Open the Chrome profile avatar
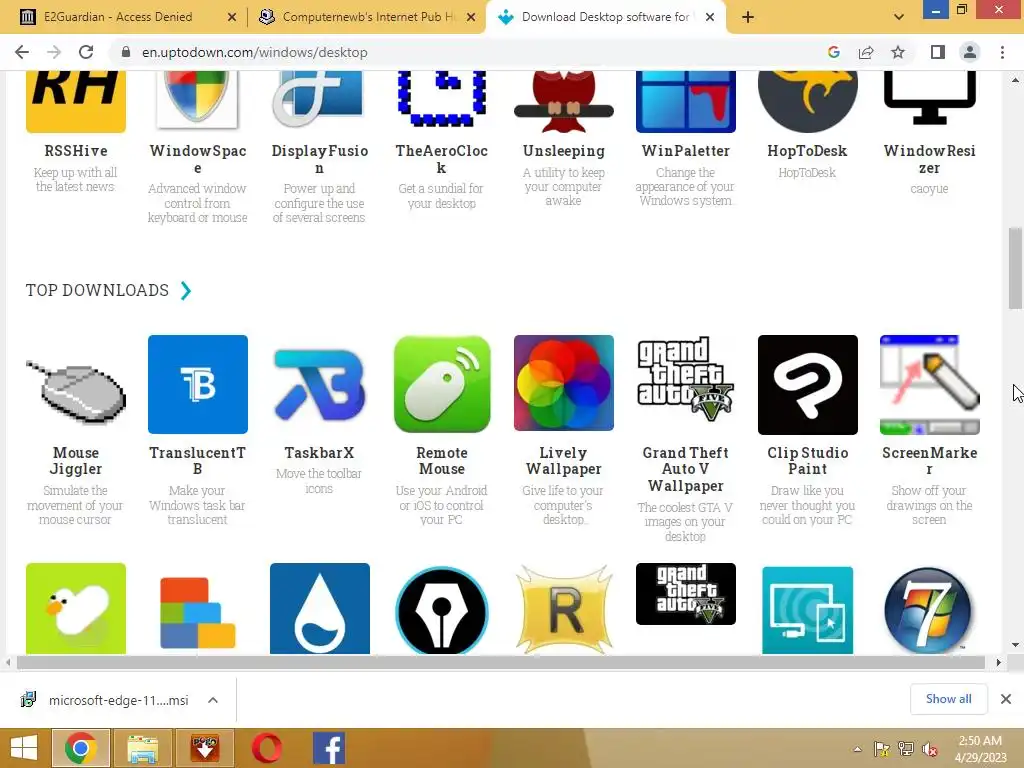This screenshot has width=1024, height=768. (x=970, y=52)
